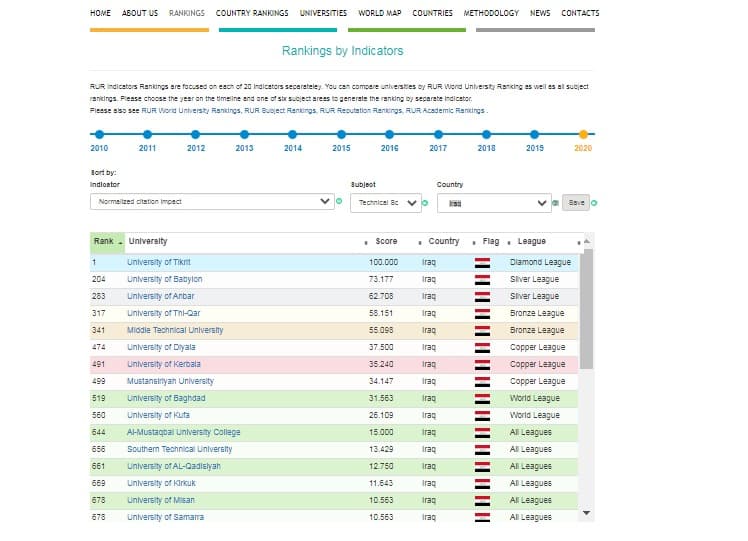The width and height of the screenshot is (748, 541).
Task: Open the COUNTRY RANKINGS menu item
Action: (252, 13)
